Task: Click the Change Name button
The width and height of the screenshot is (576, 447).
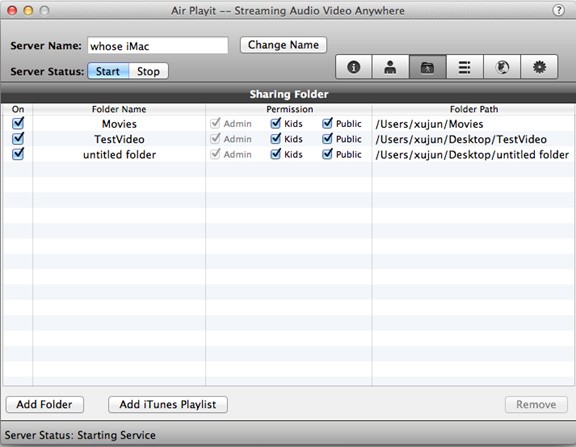Action: 283,45
